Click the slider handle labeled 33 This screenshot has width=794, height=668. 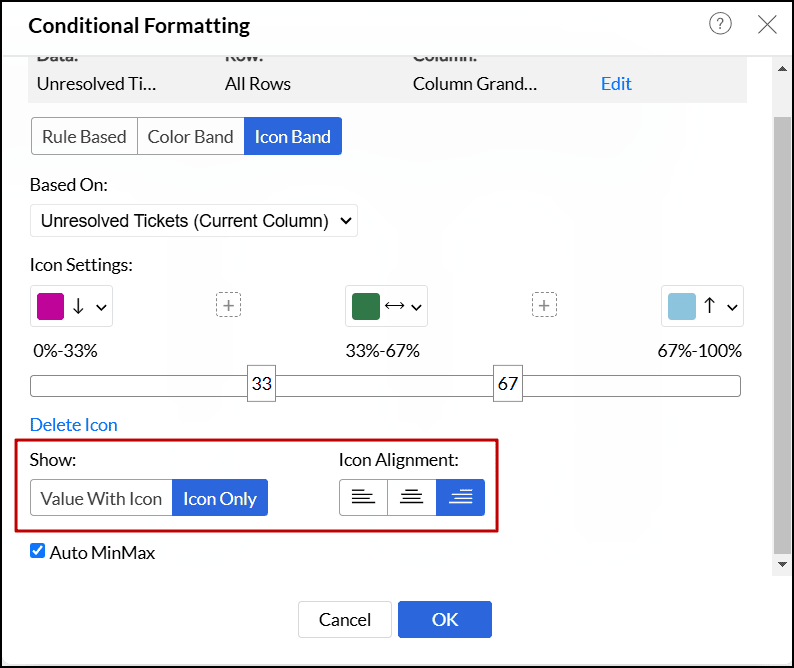click(262, 385)
